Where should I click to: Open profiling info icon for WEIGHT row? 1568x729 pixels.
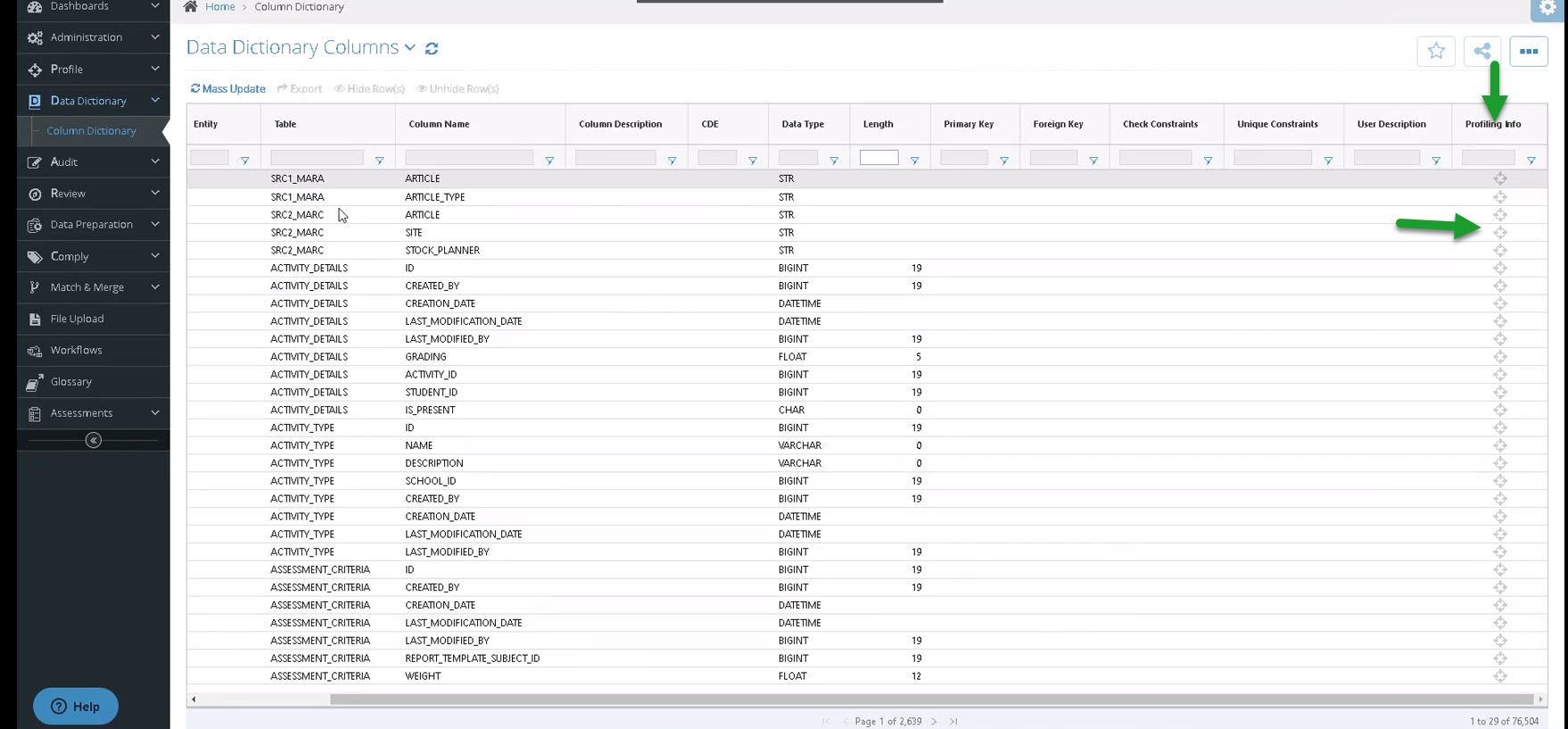[x=1500, y=675]
